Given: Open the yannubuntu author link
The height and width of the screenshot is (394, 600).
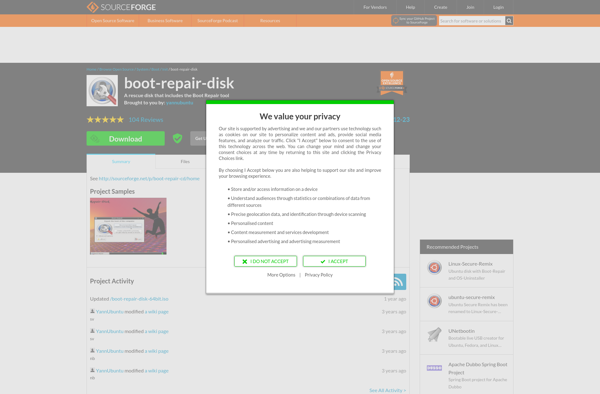Looking at the screenshot, I should coord(180,103).
